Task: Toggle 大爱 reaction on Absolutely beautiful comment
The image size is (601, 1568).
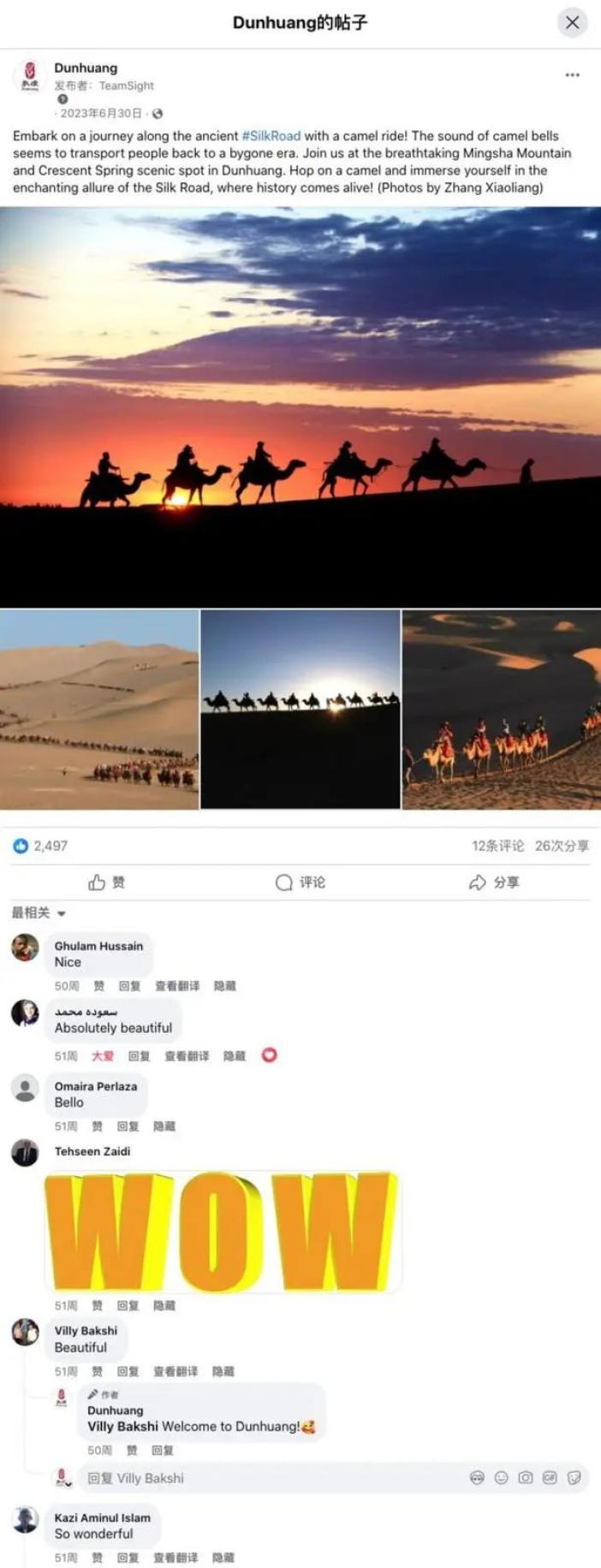Action: coord(103,1056)
